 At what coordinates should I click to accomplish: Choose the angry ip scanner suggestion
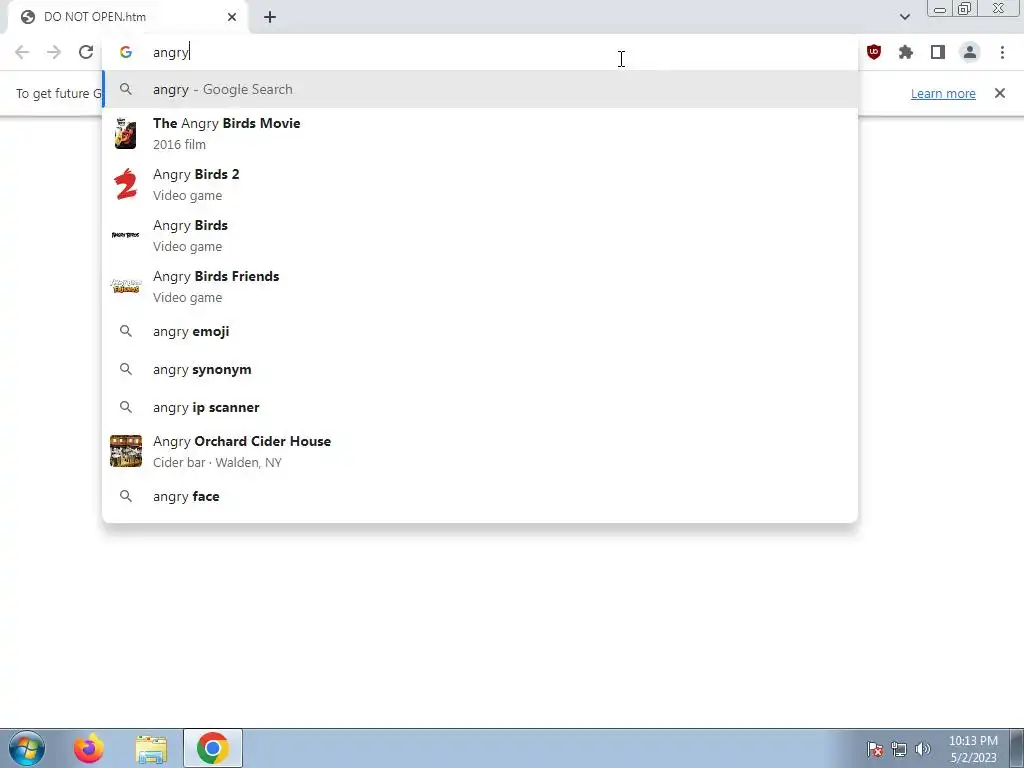(480, 407)
